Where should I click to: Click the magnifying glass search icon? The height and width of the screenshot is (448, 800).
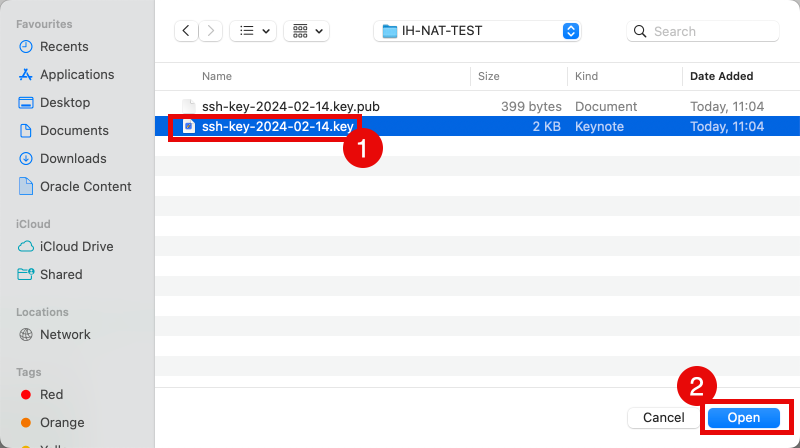(640, 31)
